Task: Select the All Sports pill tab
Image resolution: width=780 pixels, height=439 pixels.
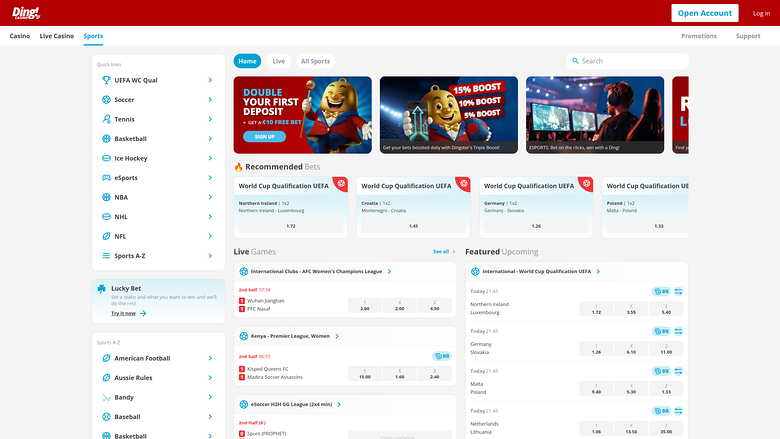Action: 315,61
